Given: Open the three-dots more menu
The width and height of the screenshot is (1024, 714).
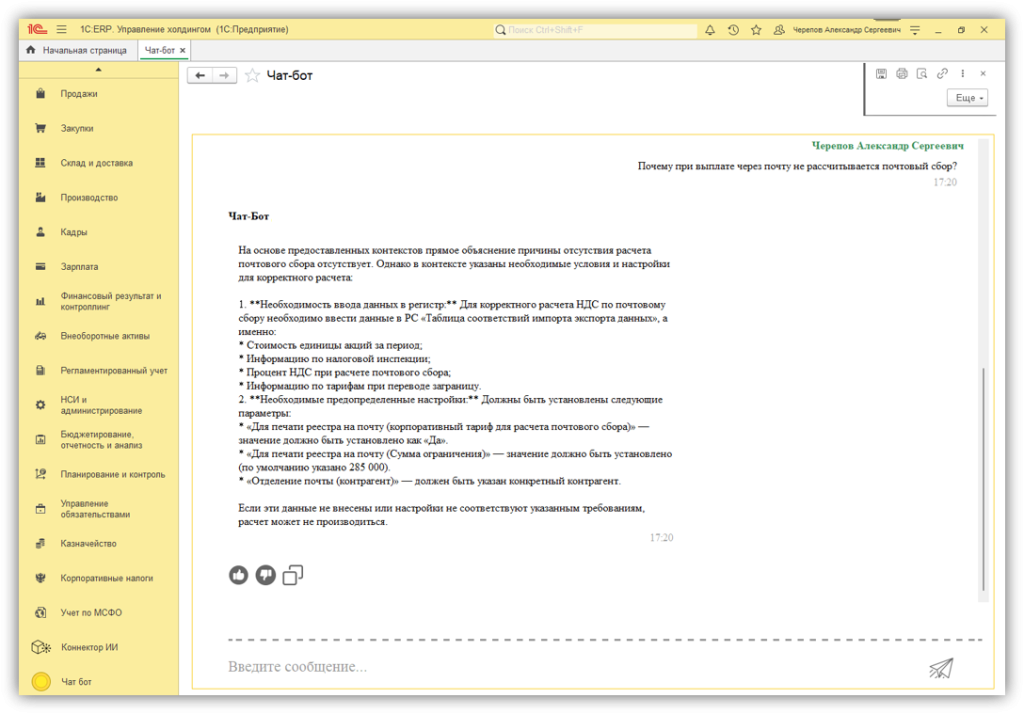Looking at the screenshot, I should point(963,74).
